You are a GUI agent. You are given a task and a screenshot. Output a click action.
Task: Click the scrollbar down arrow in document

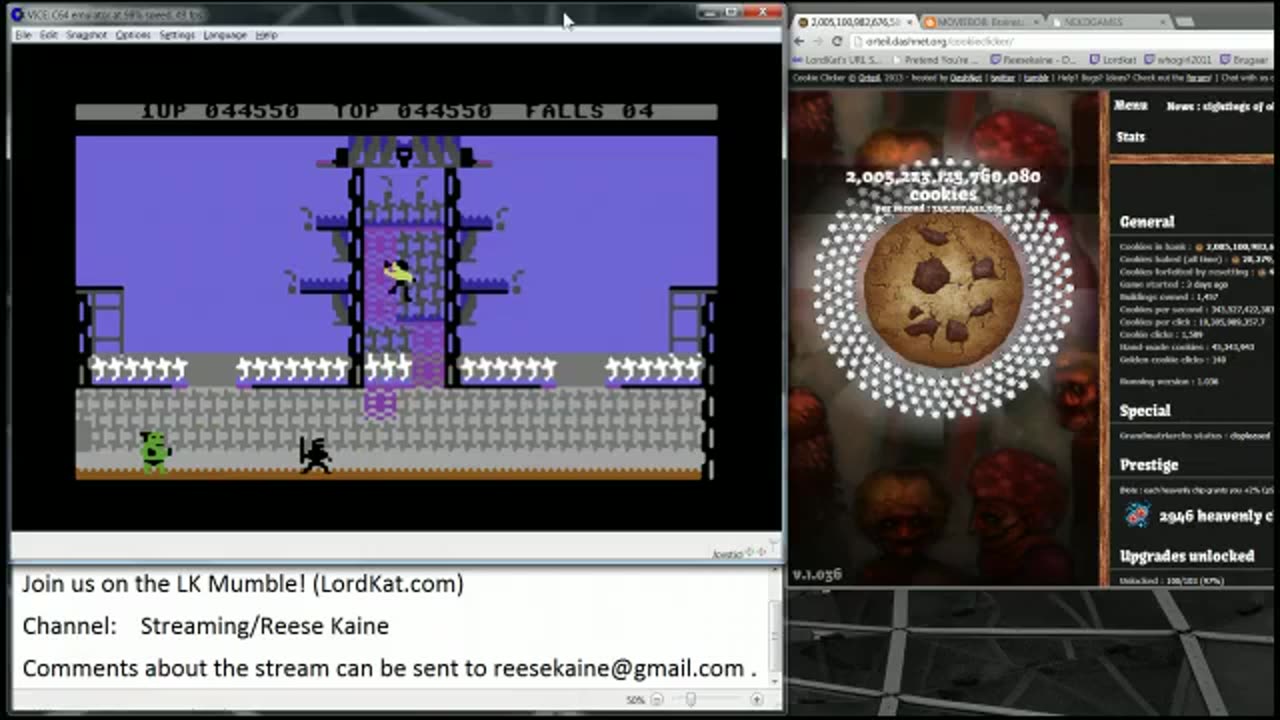775,682
